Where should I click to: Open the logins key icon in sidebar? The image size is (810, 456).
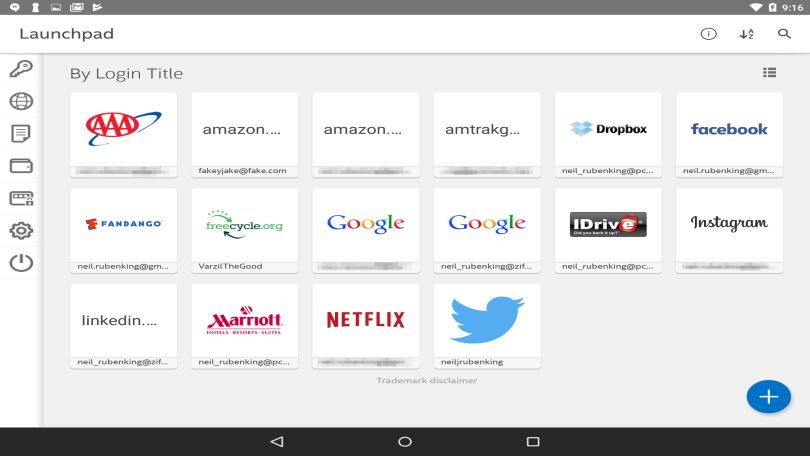(x=21, y=69)
